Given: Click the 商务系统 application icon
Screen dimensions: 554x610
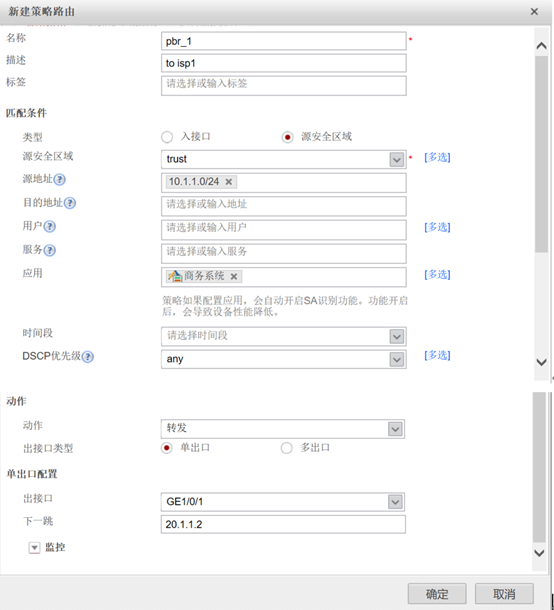Looking at the screenshot, I should point(175,276).
